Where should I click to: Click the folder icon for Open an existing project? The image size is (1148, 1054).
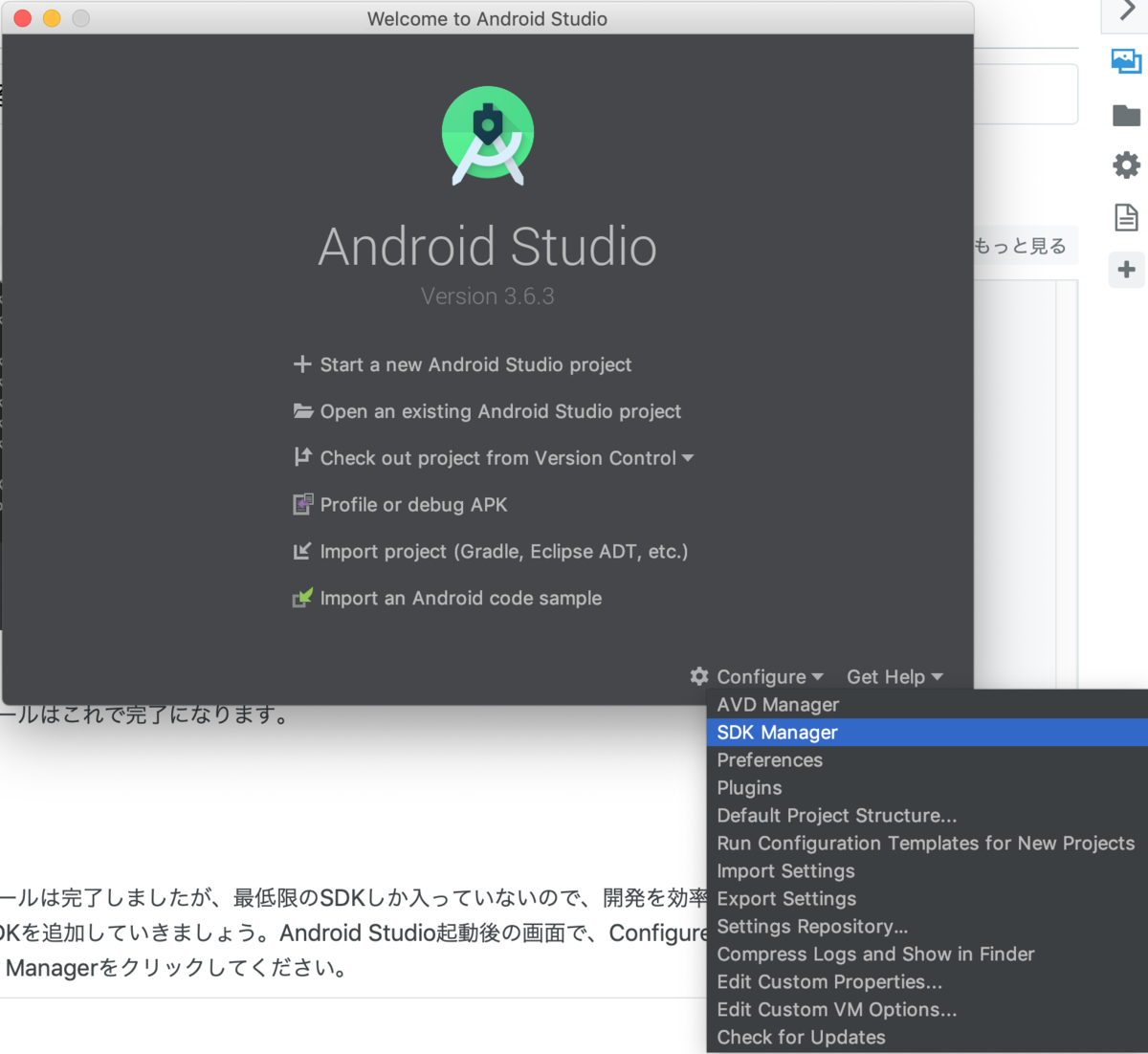[x=300, y=411]
